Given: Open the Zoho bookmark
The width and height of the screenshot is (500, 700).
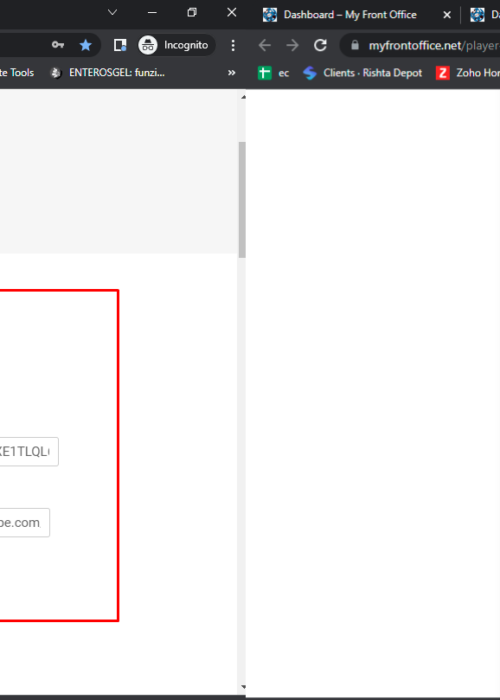Looking at the screenshot, I should click(468, 73).
